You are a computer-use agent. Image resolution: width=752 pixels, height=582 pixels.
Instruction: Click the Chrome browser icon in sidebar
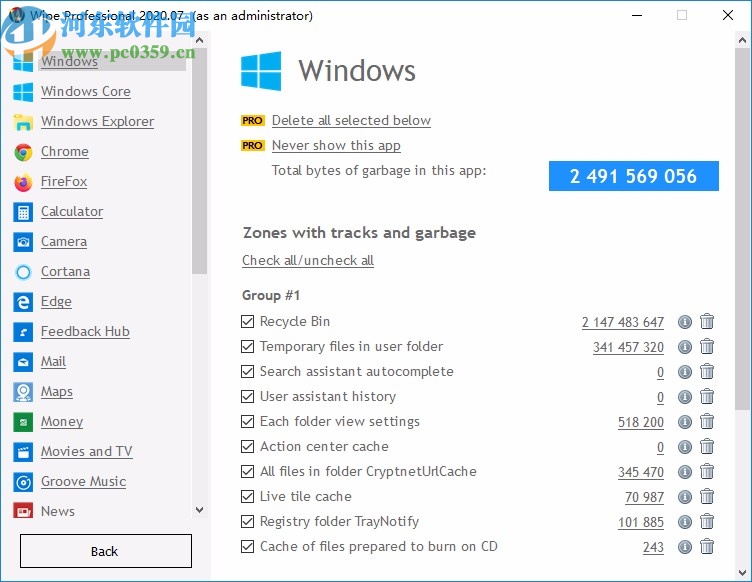[23, 152]
